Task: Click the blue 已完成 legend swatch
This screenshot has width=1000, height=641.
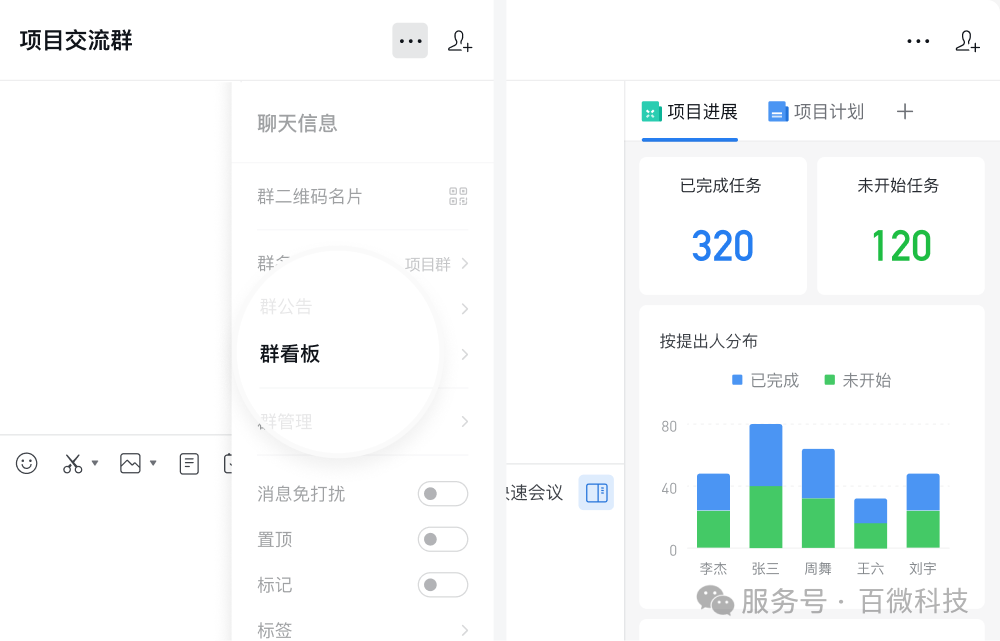Action: [736, 380]
